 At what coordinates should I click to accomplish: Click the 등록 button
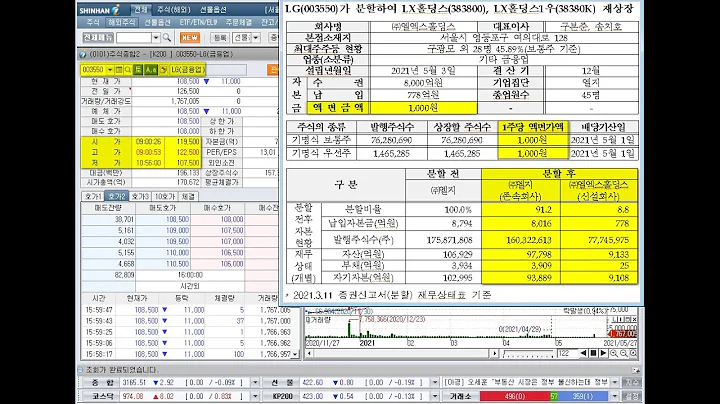click(x=220, y=38)
